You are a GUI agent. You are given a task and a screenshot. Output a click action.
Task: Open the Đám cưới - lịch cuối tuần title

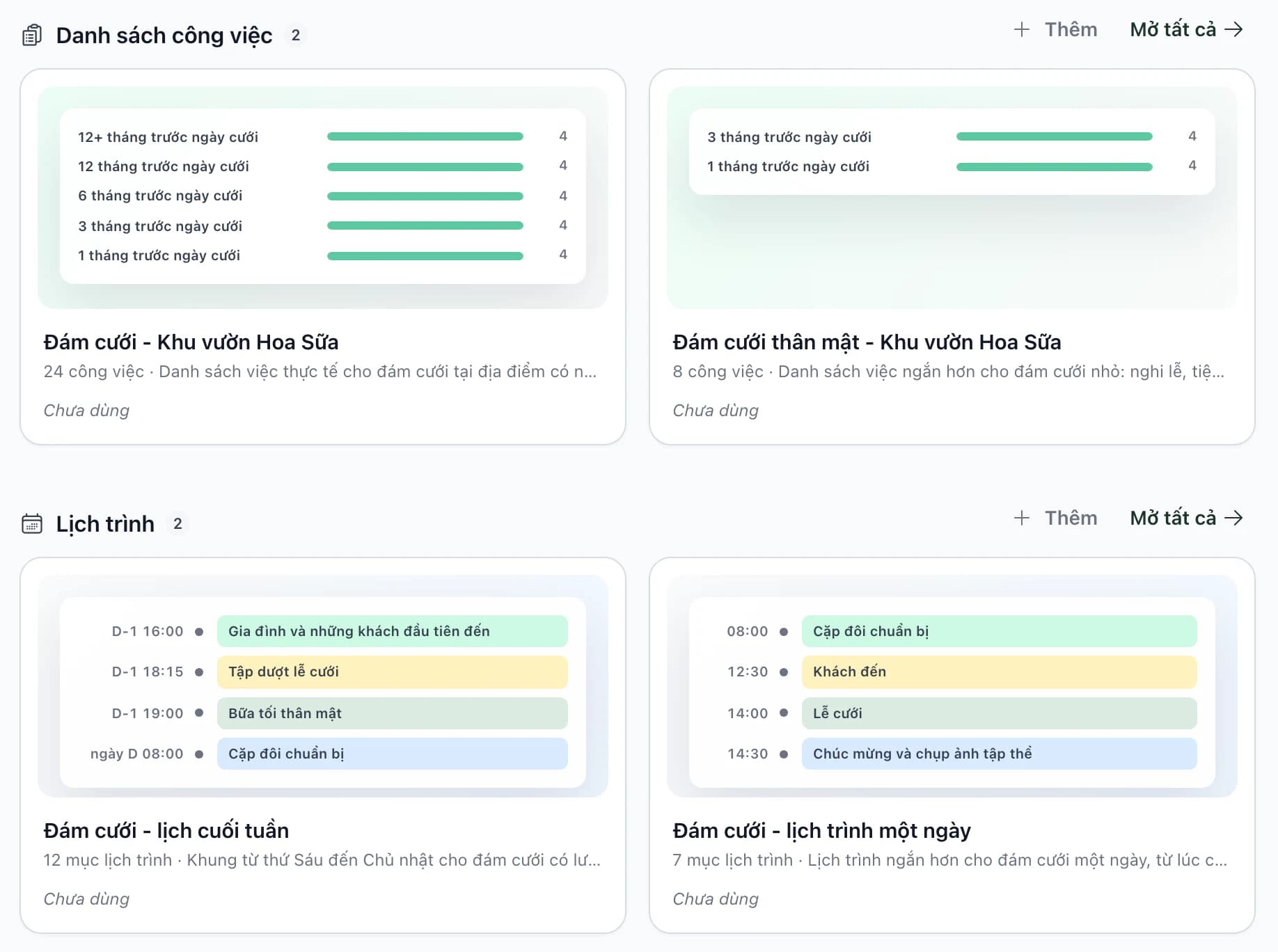[x=166, y=830]
